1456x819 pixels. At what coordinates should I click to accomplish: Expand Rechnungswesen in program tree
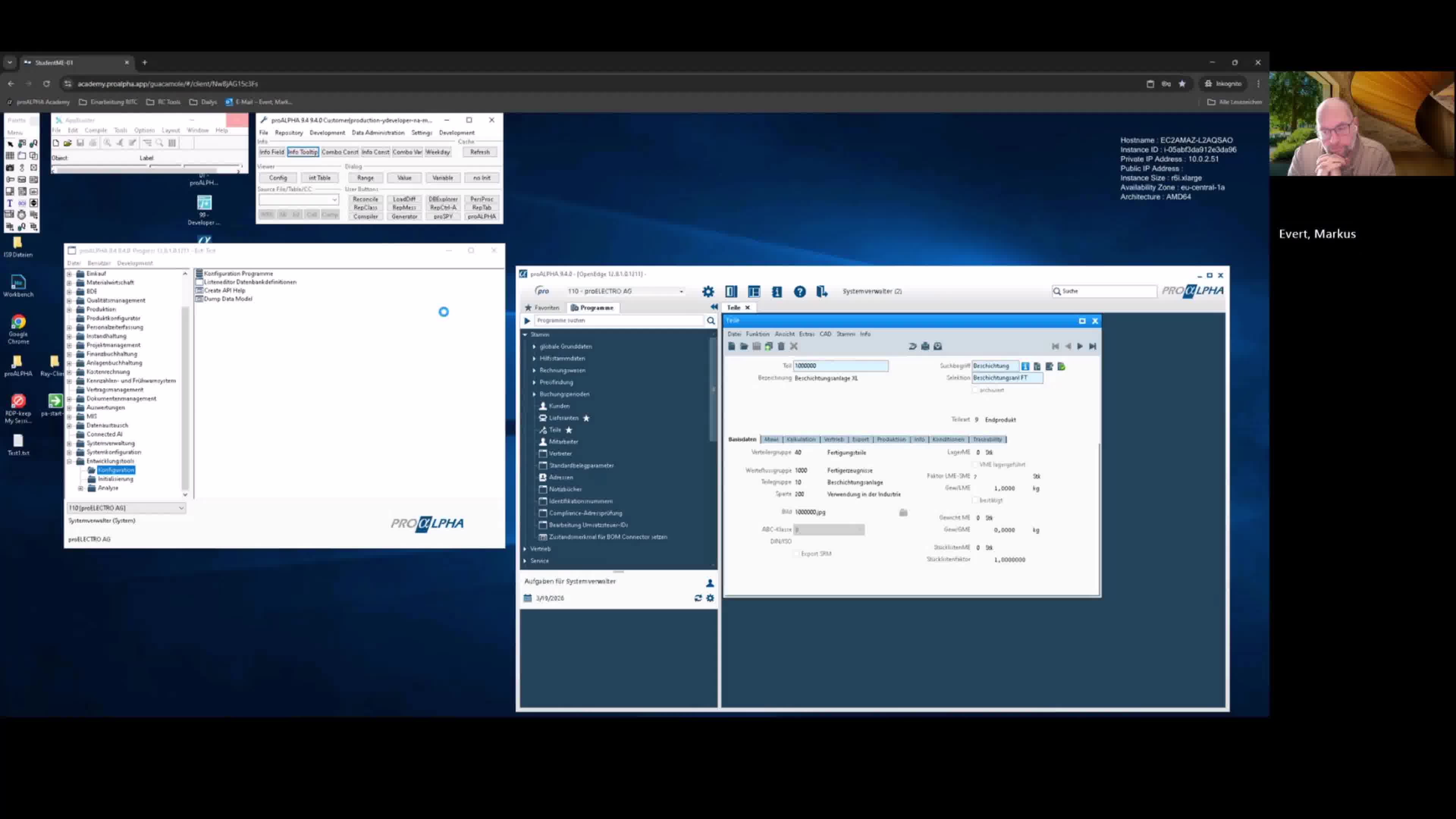point(534,370)
